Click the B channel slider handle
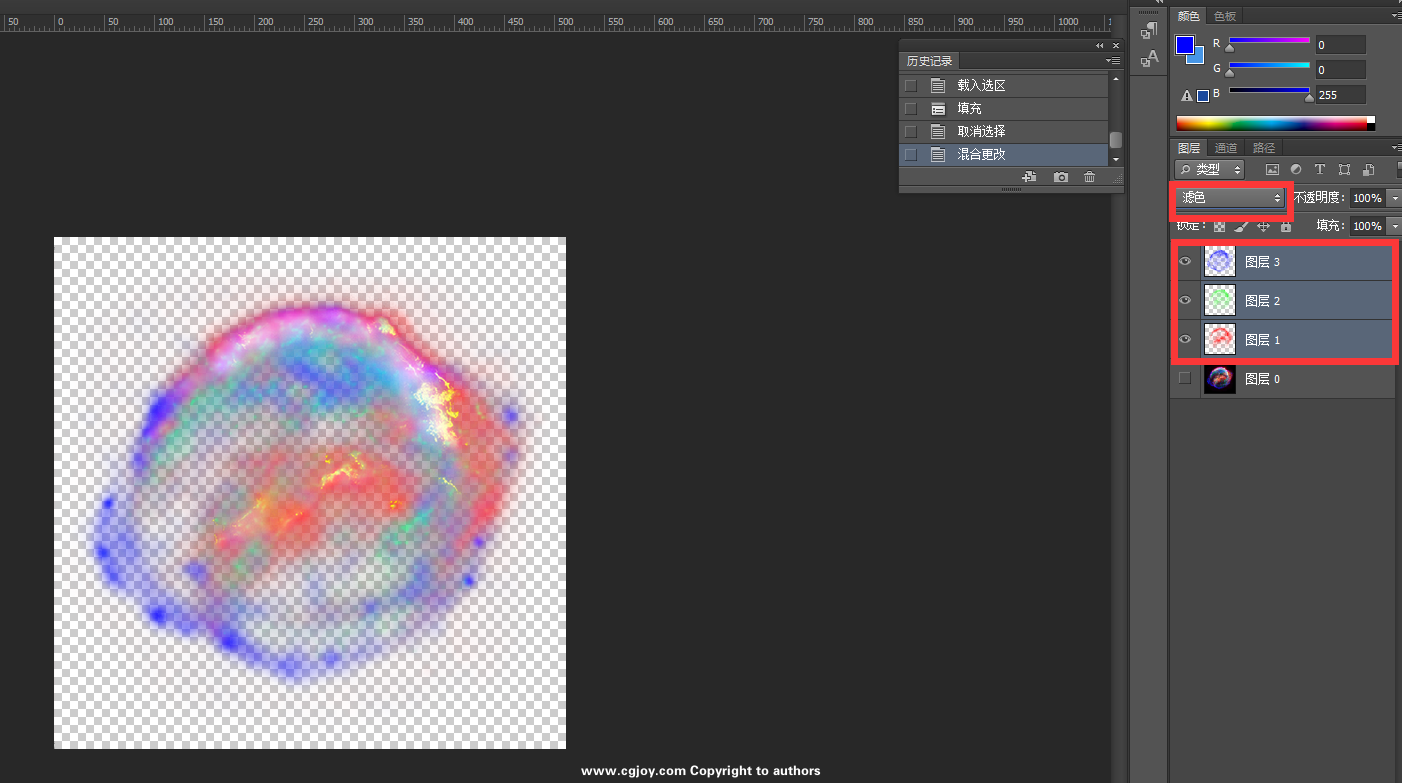Viewport: 1402px width, 783px height. tap(1309, 97)
